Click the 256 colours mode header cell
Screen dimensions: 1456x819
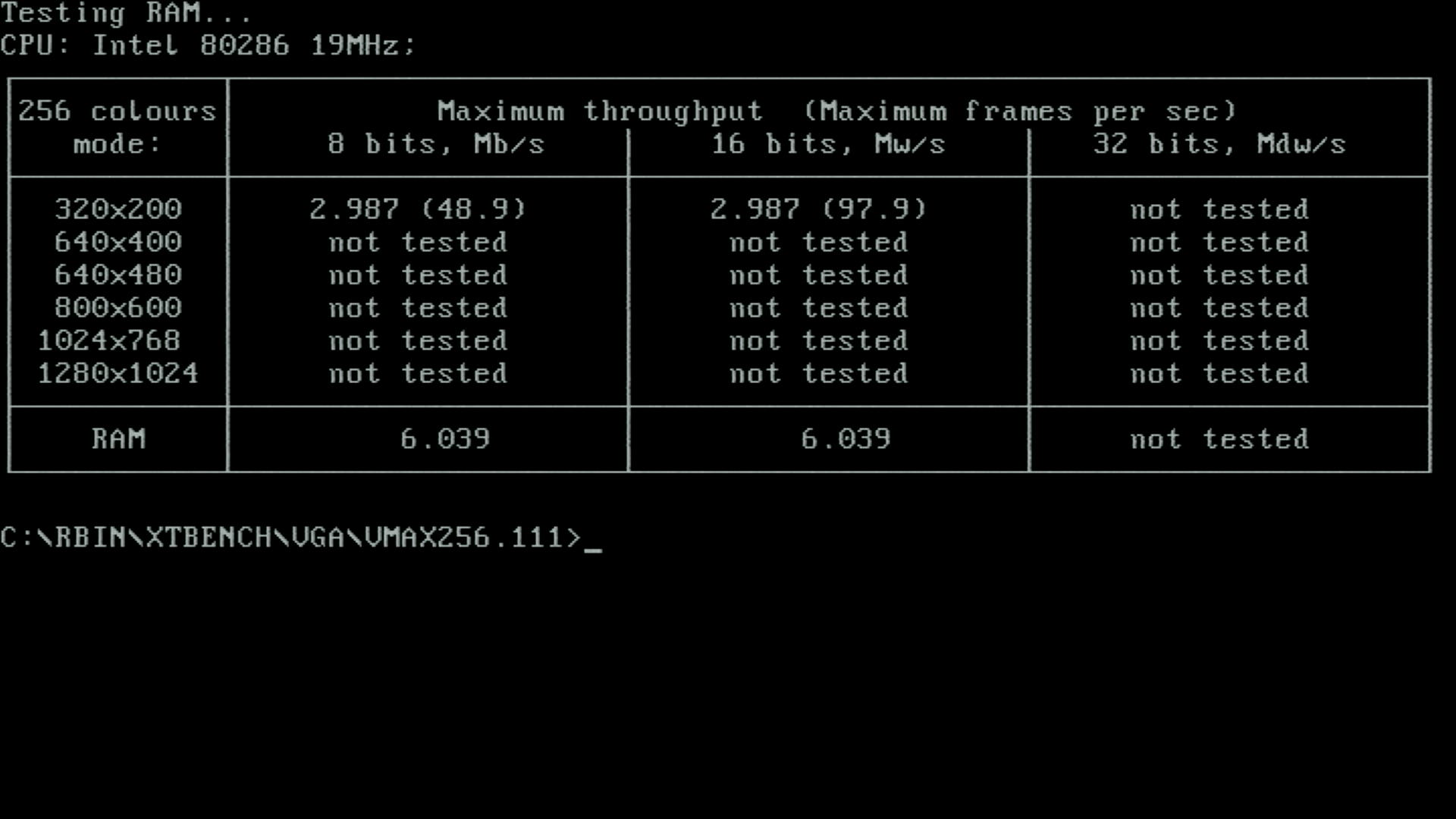coord(118,127)
